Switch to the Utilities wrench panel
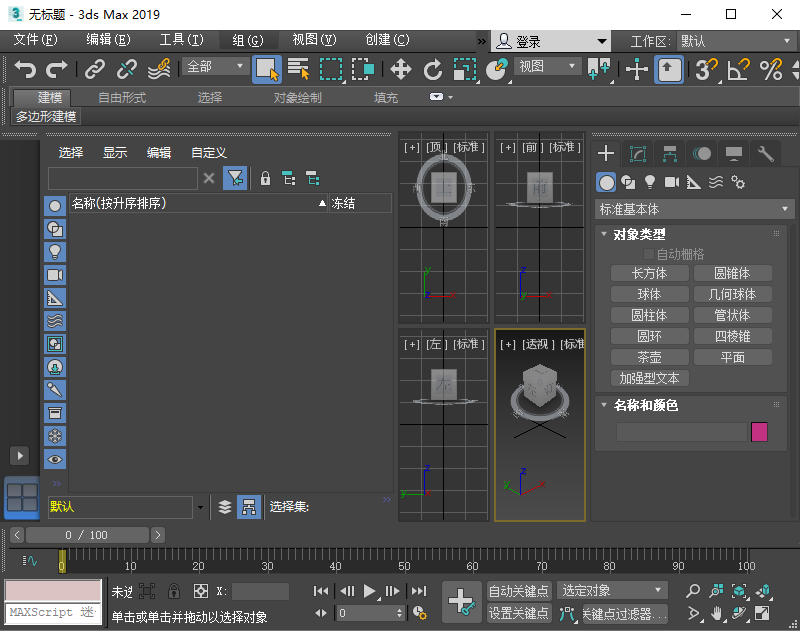800x631 pixels. click(766, 153)
